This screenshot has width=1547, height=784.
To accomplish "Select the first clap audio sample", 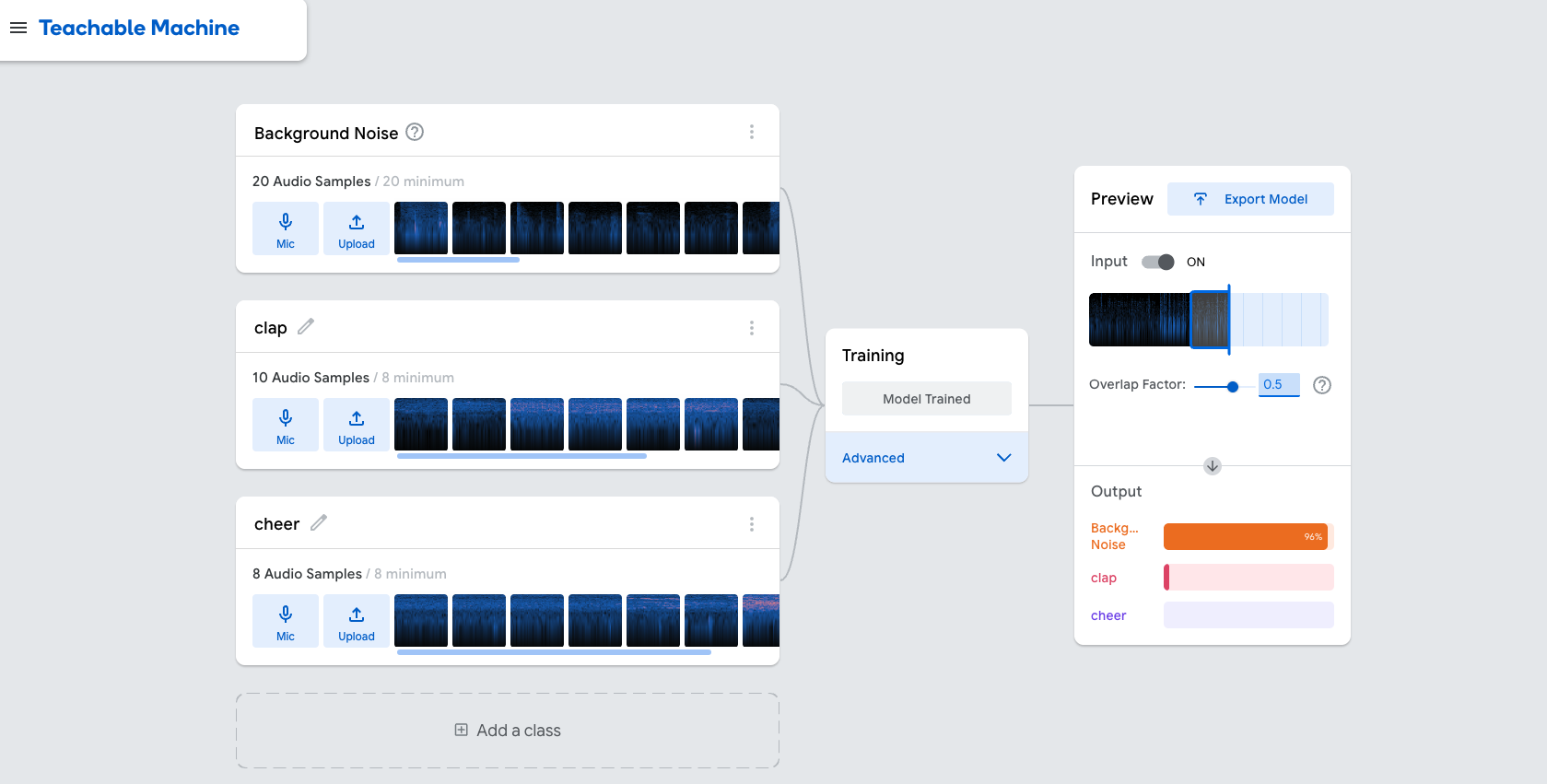I will coord(421,425).
